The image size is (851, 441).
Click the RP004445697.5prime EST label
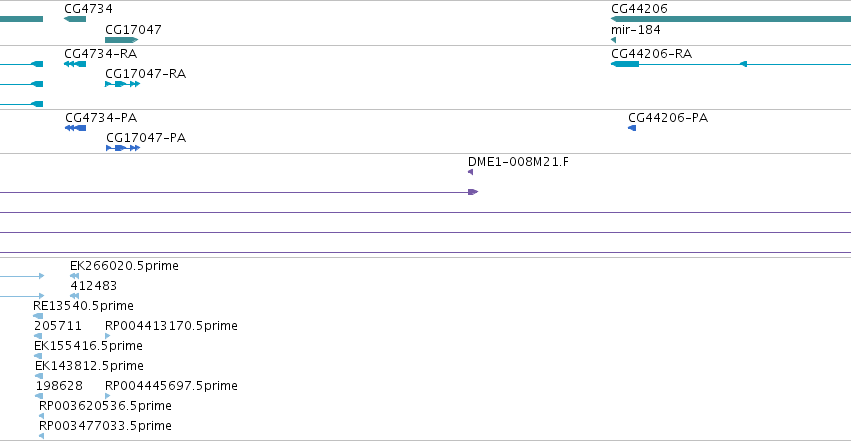(171, 386)
